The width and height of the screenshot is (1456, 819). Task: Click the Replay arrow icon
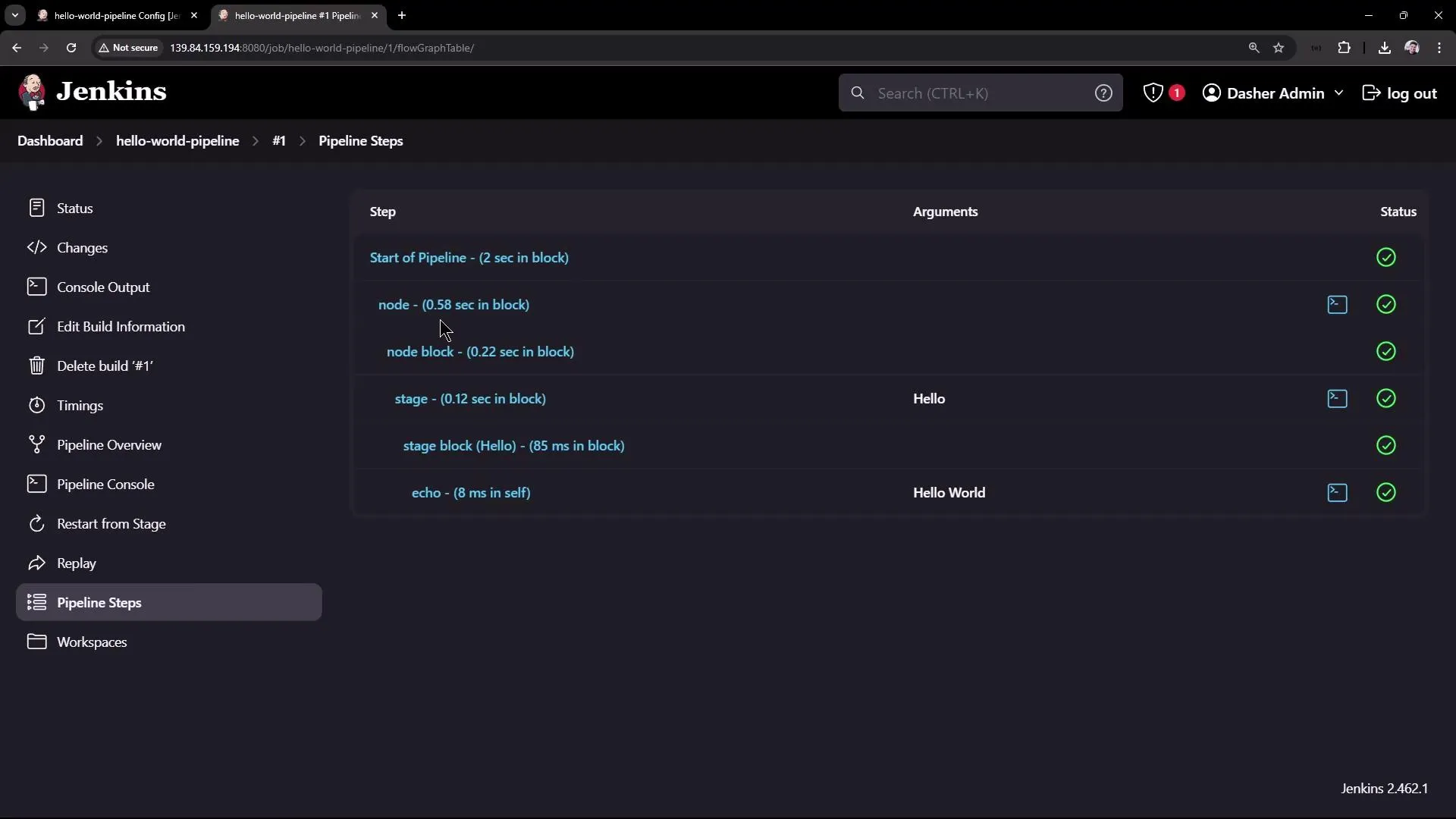pyautogui.click(x=37, y=563)
